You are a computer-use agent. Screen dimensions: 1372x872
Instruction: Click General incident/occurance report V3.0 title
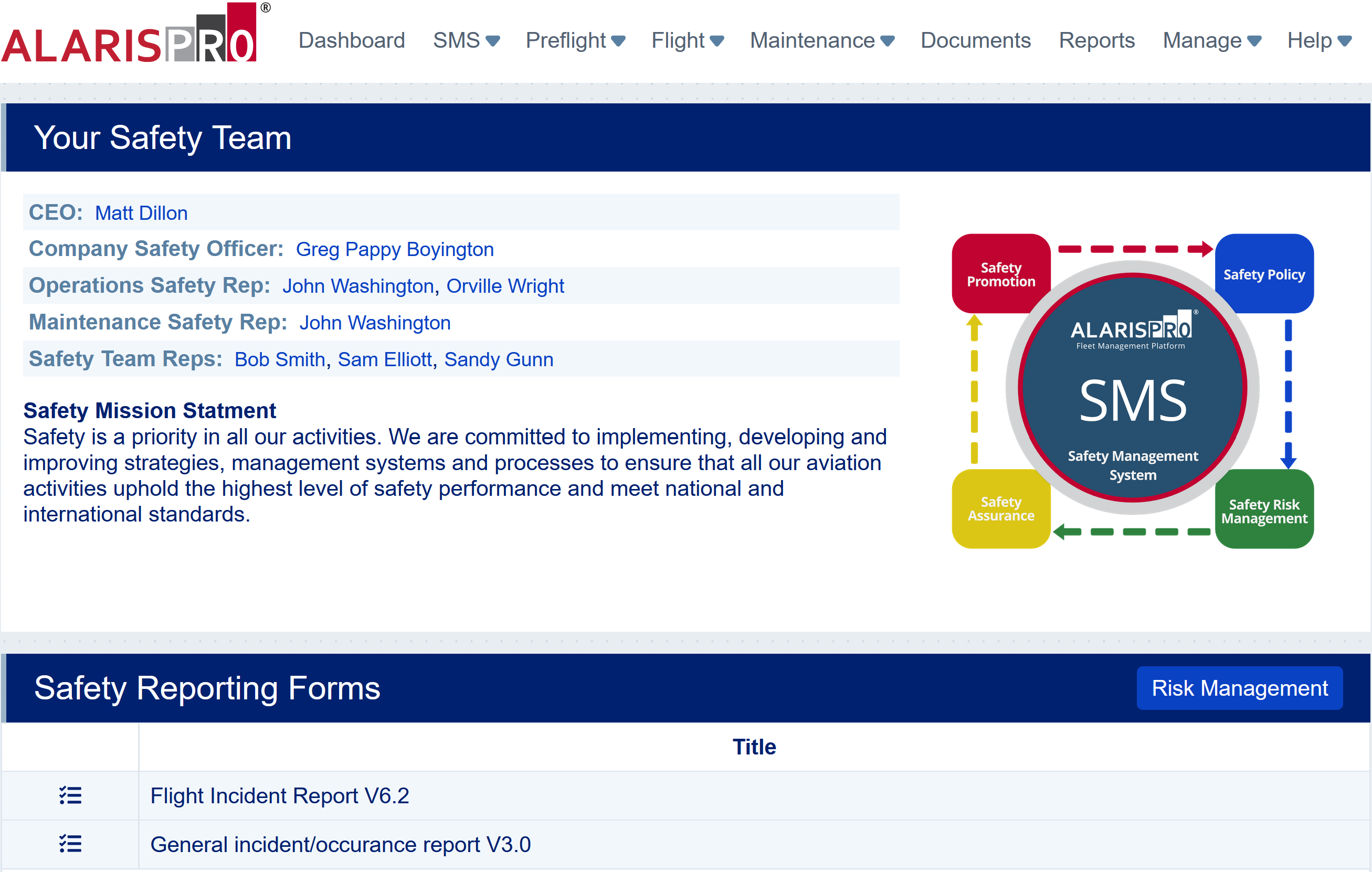click(x=341, y=844)
